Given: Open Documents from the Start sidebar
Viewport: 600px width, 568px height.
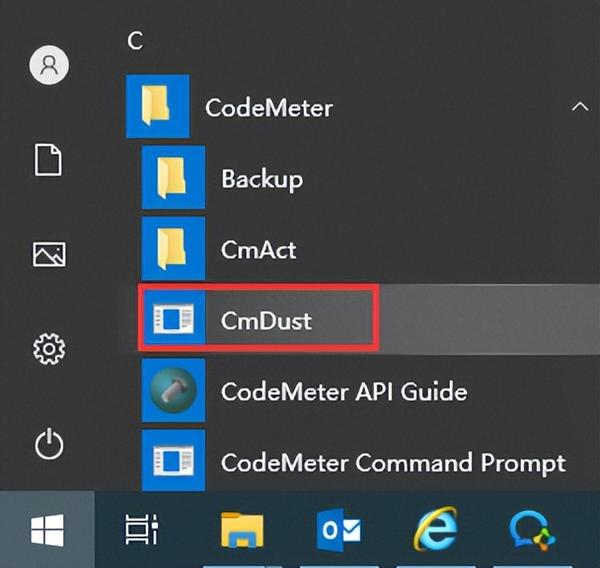Looking at the screenshot, I should tap(49, 160).
